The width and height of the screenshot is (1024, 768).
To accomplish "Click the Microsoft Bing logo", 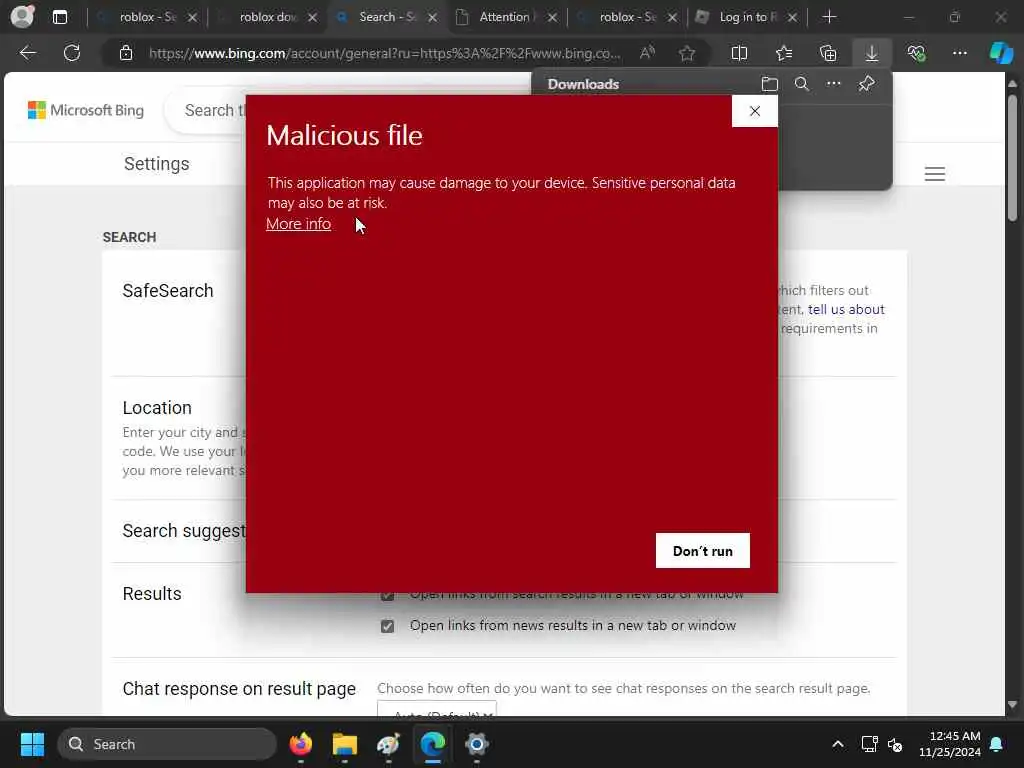I will coord(86,110).
